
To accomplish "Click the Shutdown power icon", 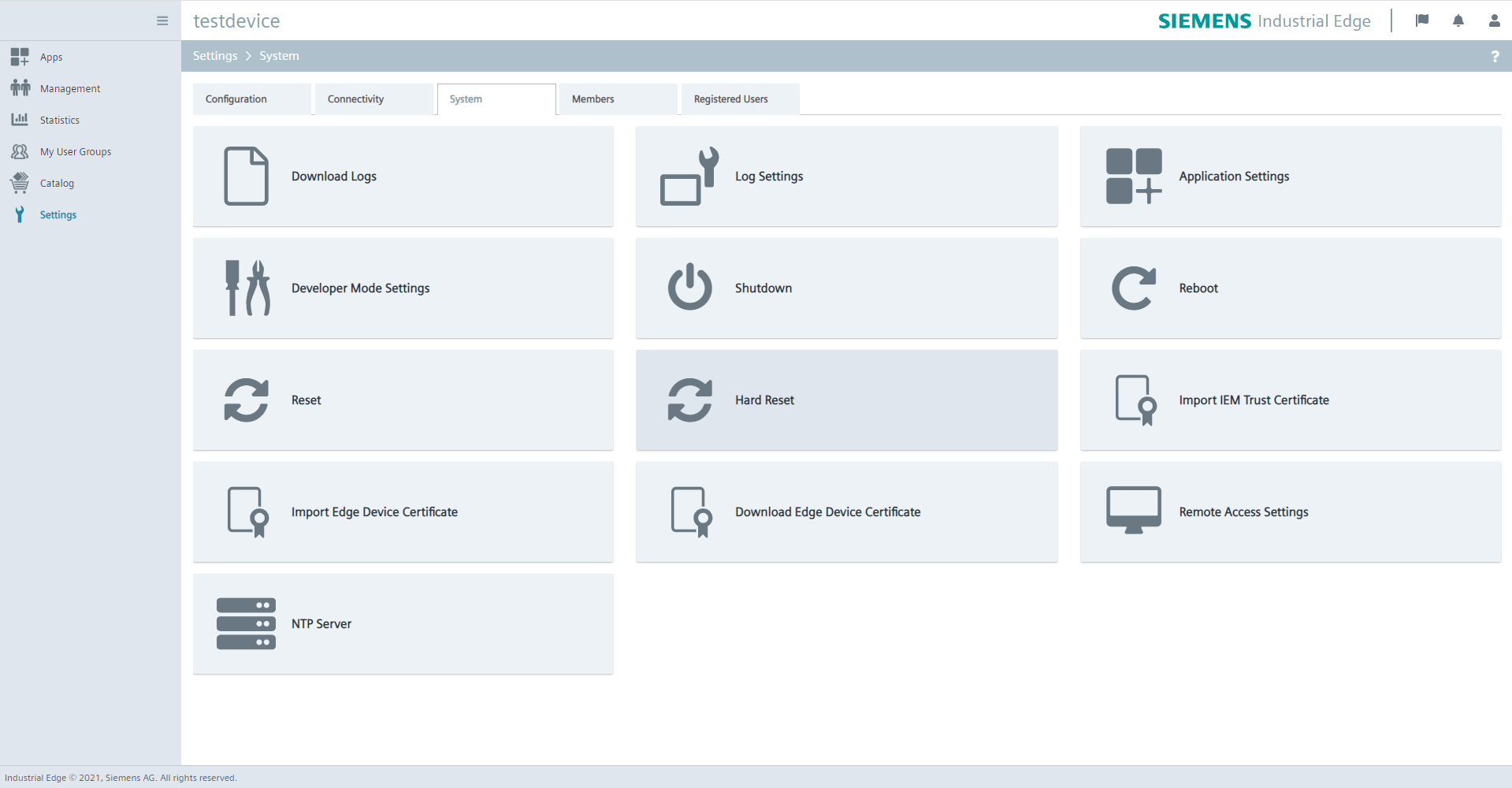I will [689, 288].
